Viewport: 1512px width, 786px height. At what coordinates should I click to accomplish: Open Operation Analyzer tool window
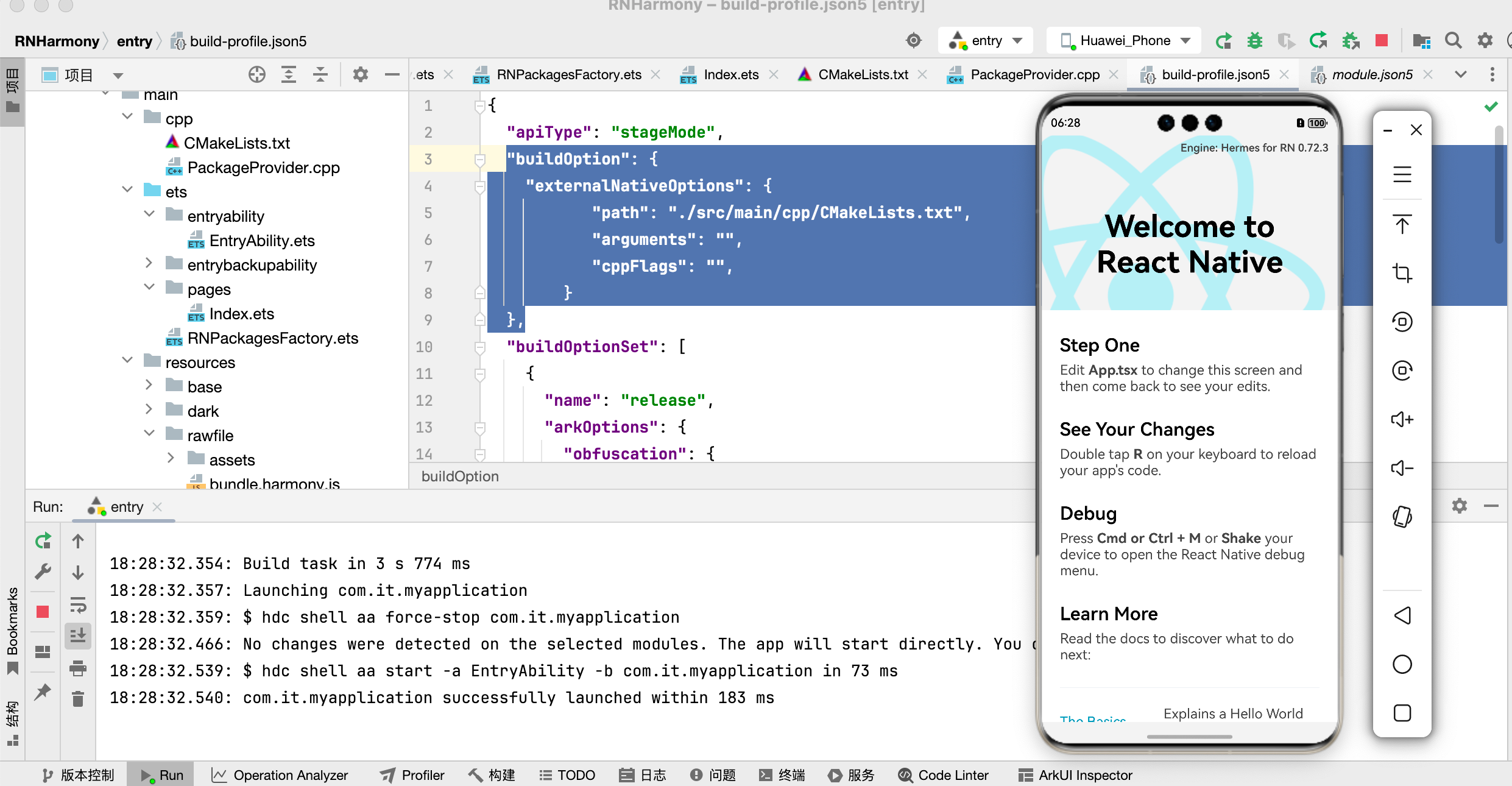(x=279, y=775)
